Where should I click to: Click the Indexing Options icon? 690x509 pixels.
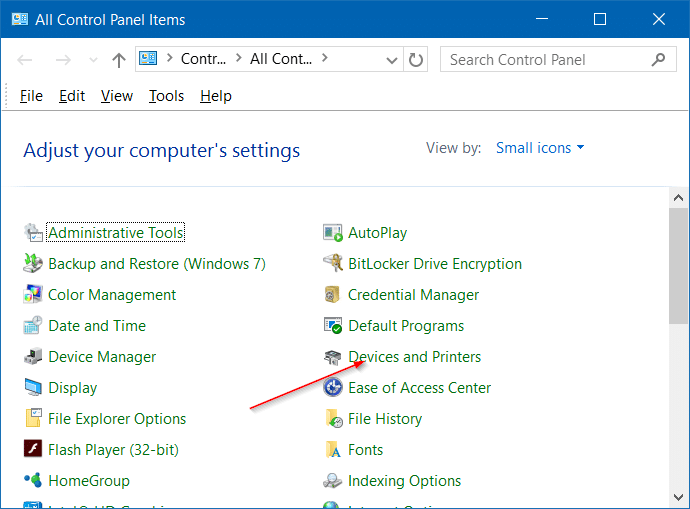pos(333,481)
